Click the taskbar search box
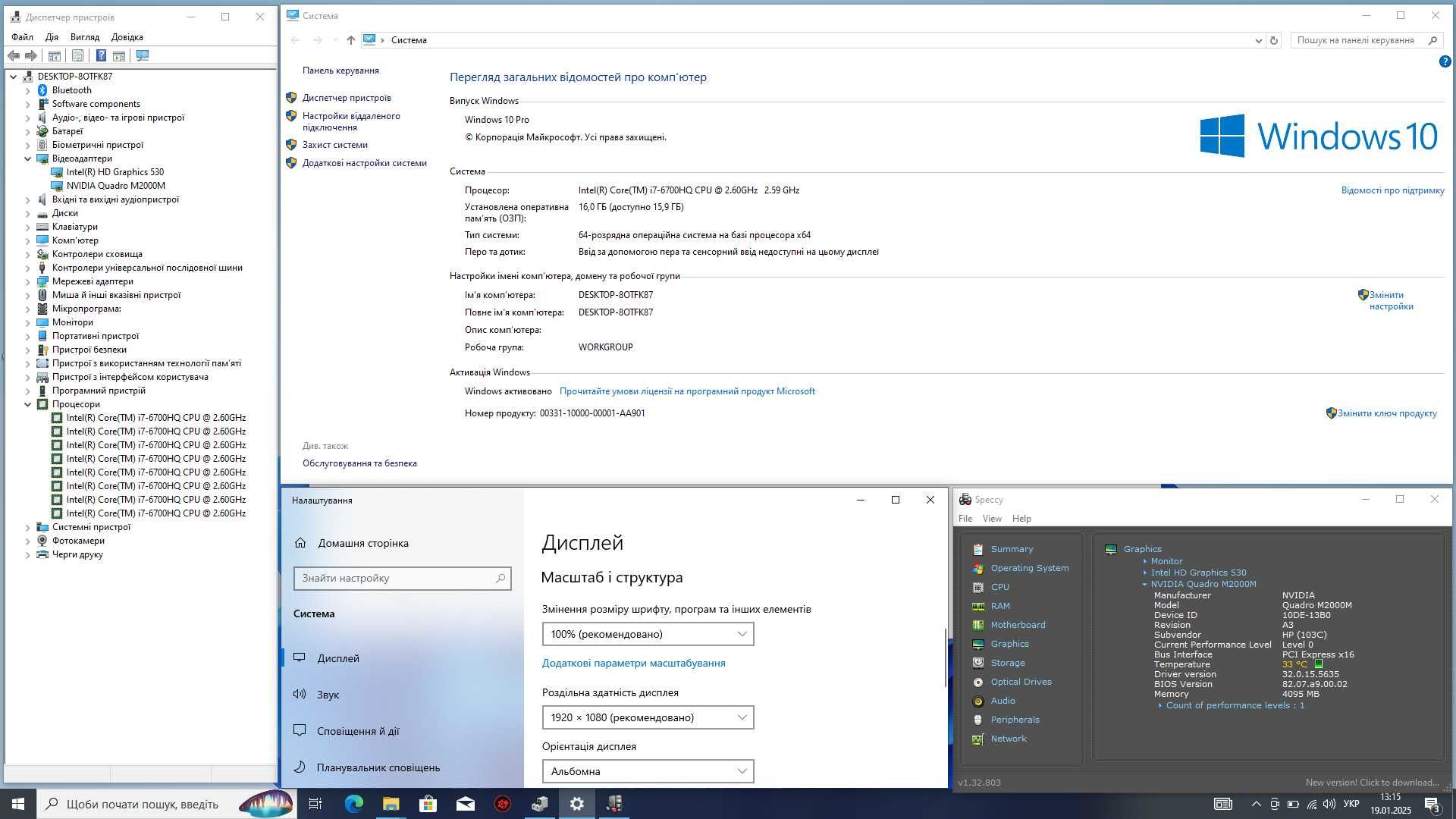Screen dimensions: 1456x819 [167, 804]
